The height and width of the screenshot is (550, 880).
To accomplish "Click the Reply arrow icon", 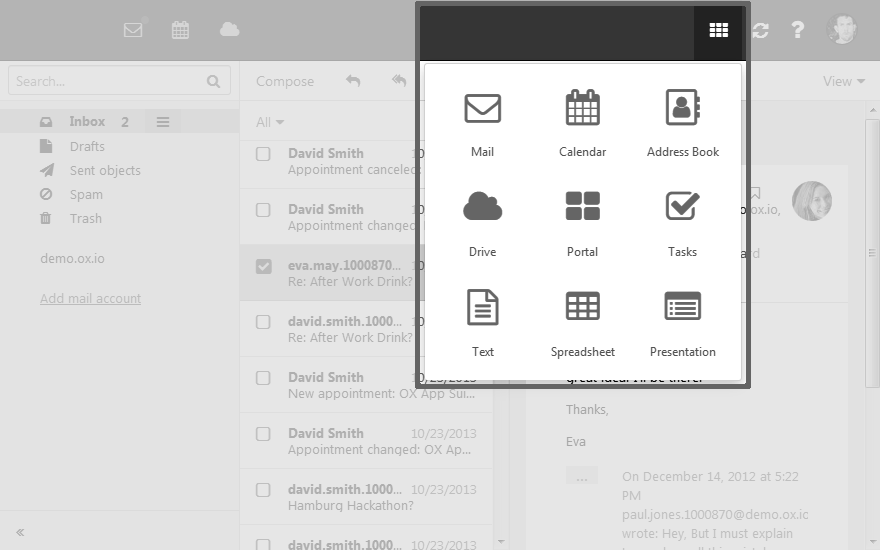I will (x=353, y=81).
